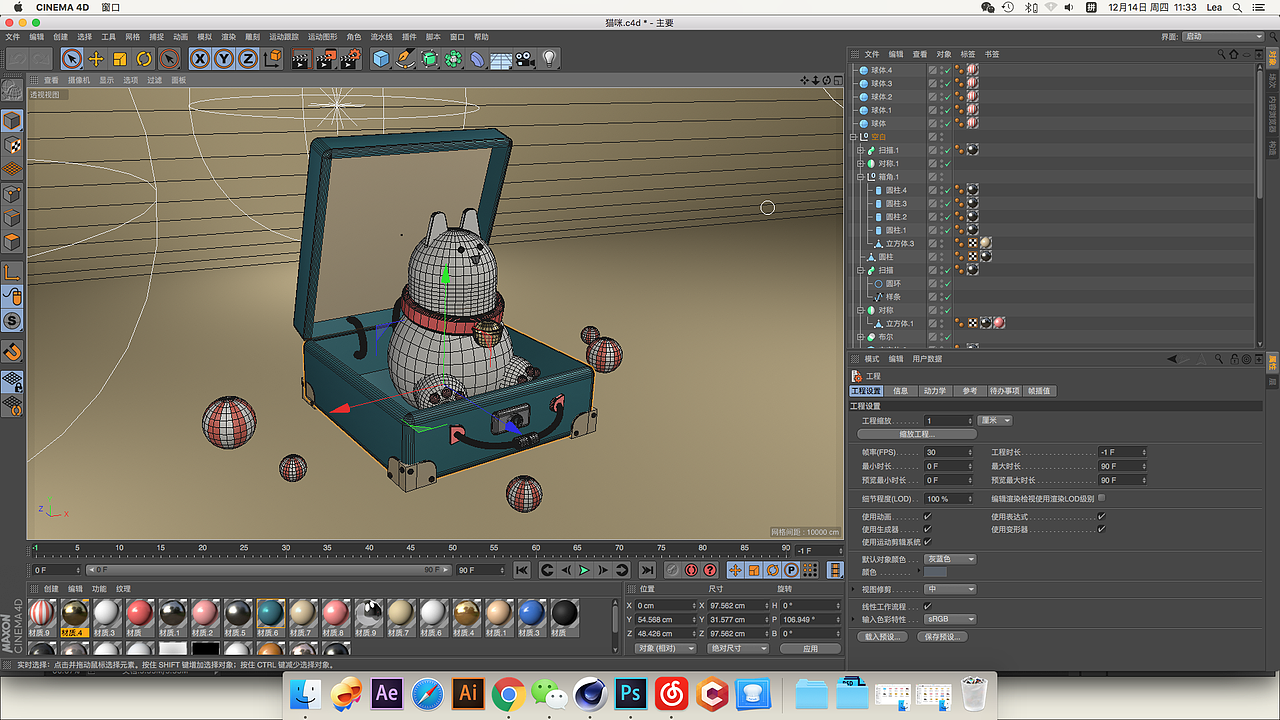Open the Finder from the Dock
The width and height of the screenshot is (1280, 720).
pos(306,693)
